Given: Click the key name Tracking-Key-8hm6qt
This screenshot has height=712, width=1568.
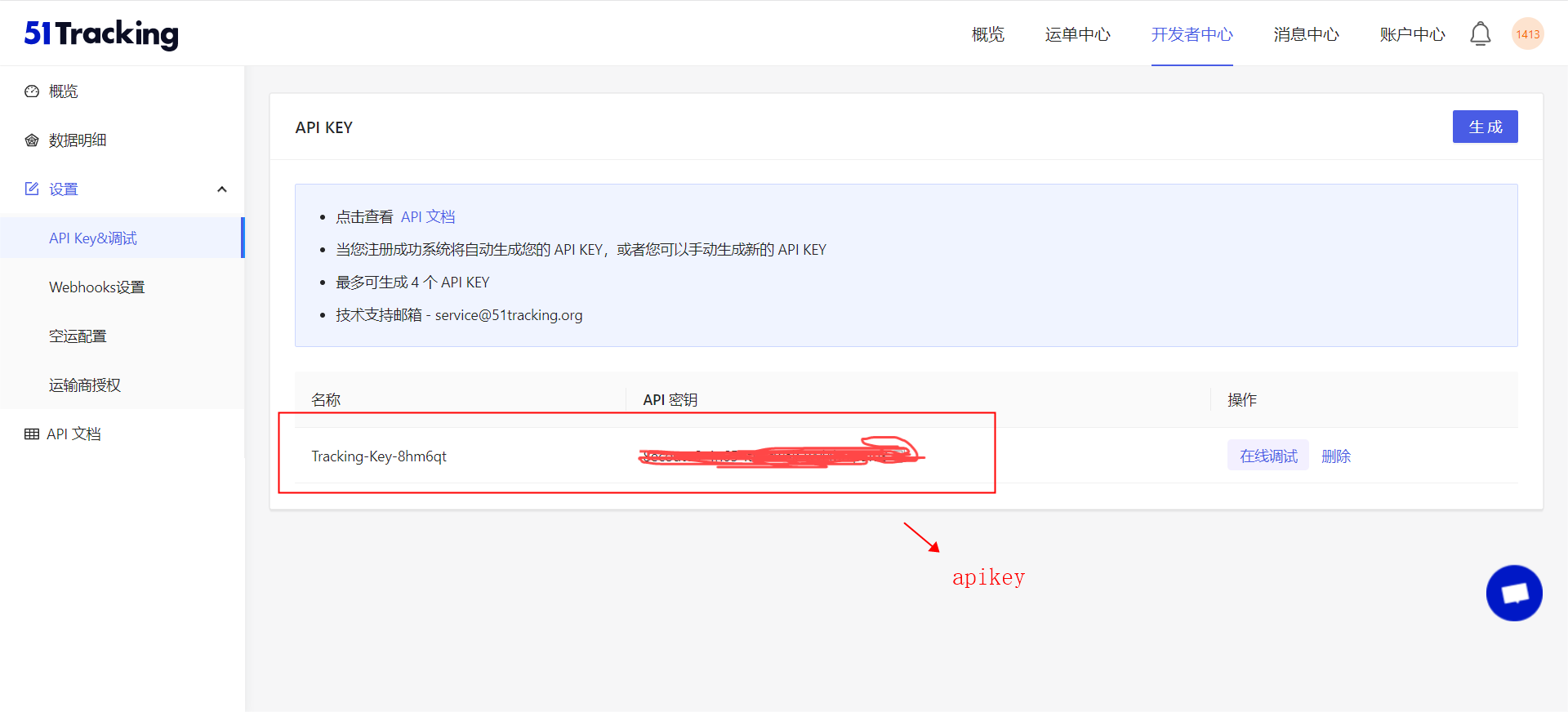Looking at the screenshot, I should 379,456.
